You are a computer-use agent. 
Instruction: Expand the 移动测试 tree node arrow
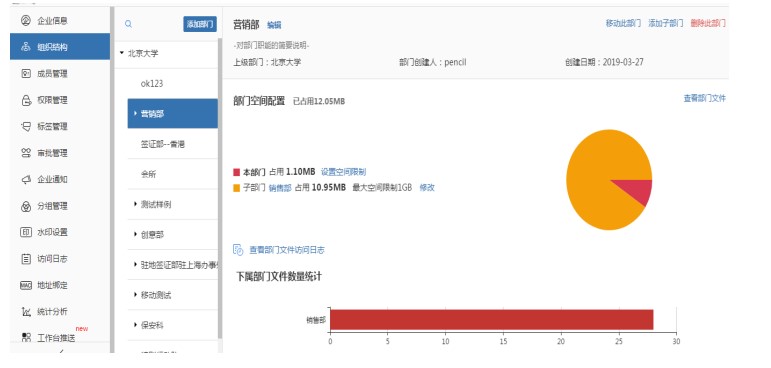(x=135, y=295)
